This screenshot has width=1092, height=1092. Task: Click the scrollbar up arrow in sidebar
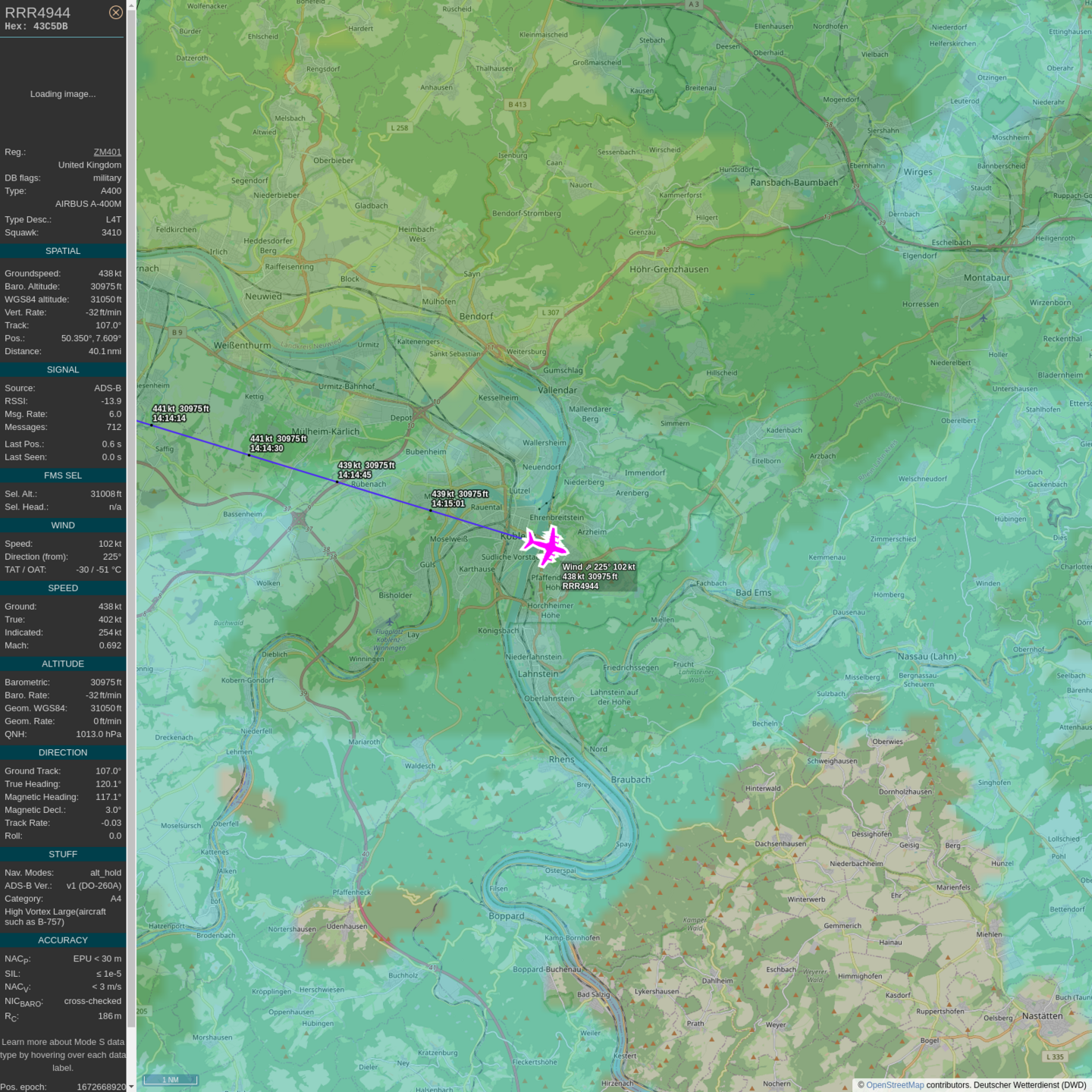click(x=131, y=5)
